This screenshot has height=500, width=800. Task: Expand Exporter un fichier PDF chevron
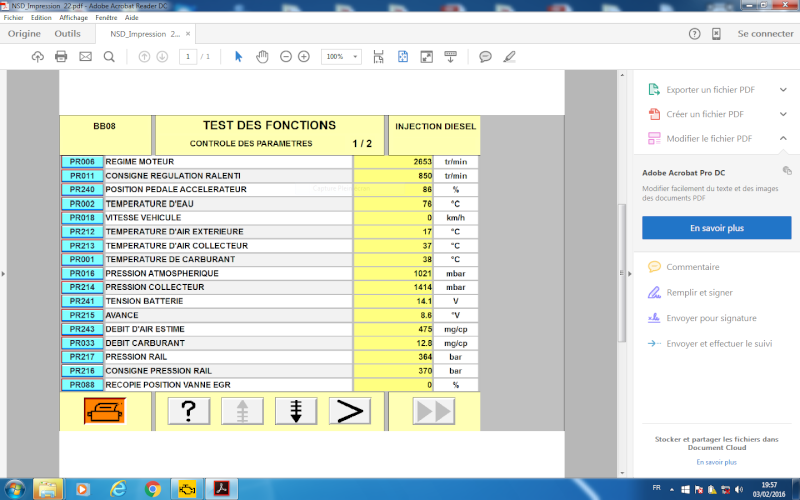783,90
